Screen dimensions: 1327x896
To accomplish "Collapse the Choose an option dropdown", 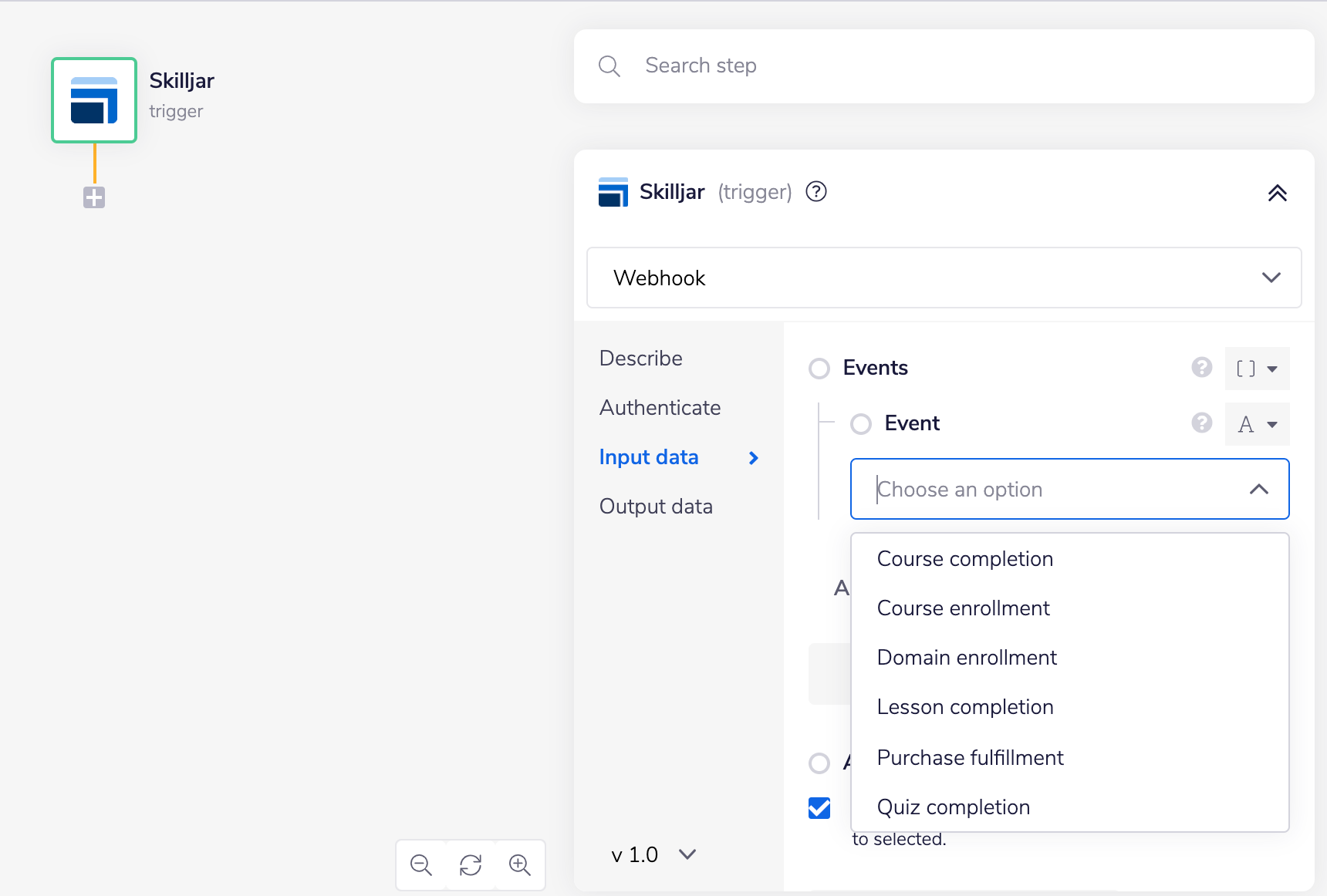I will click(1259, 489).
